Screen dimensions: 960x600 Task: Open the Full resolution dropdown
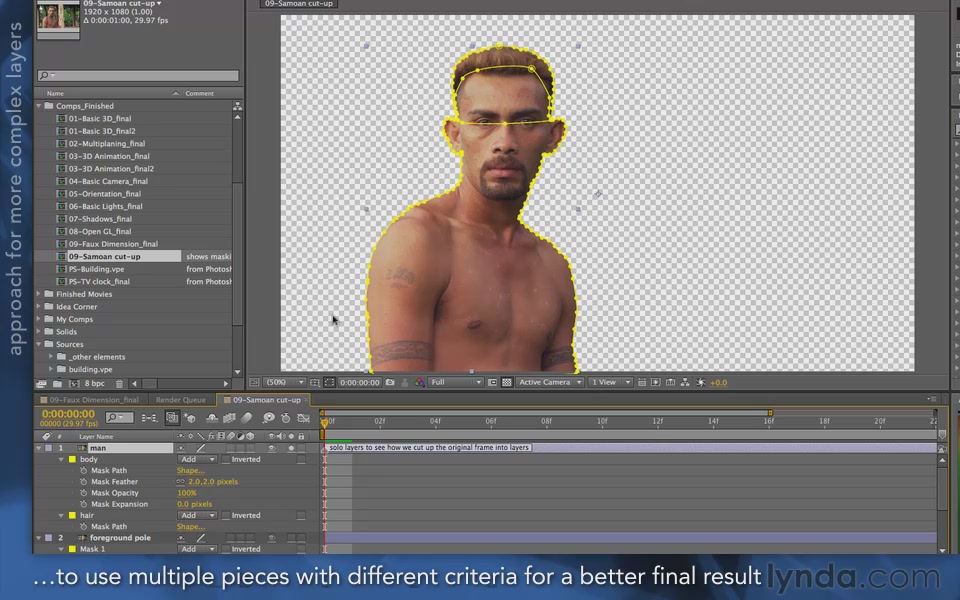[456, 383]
